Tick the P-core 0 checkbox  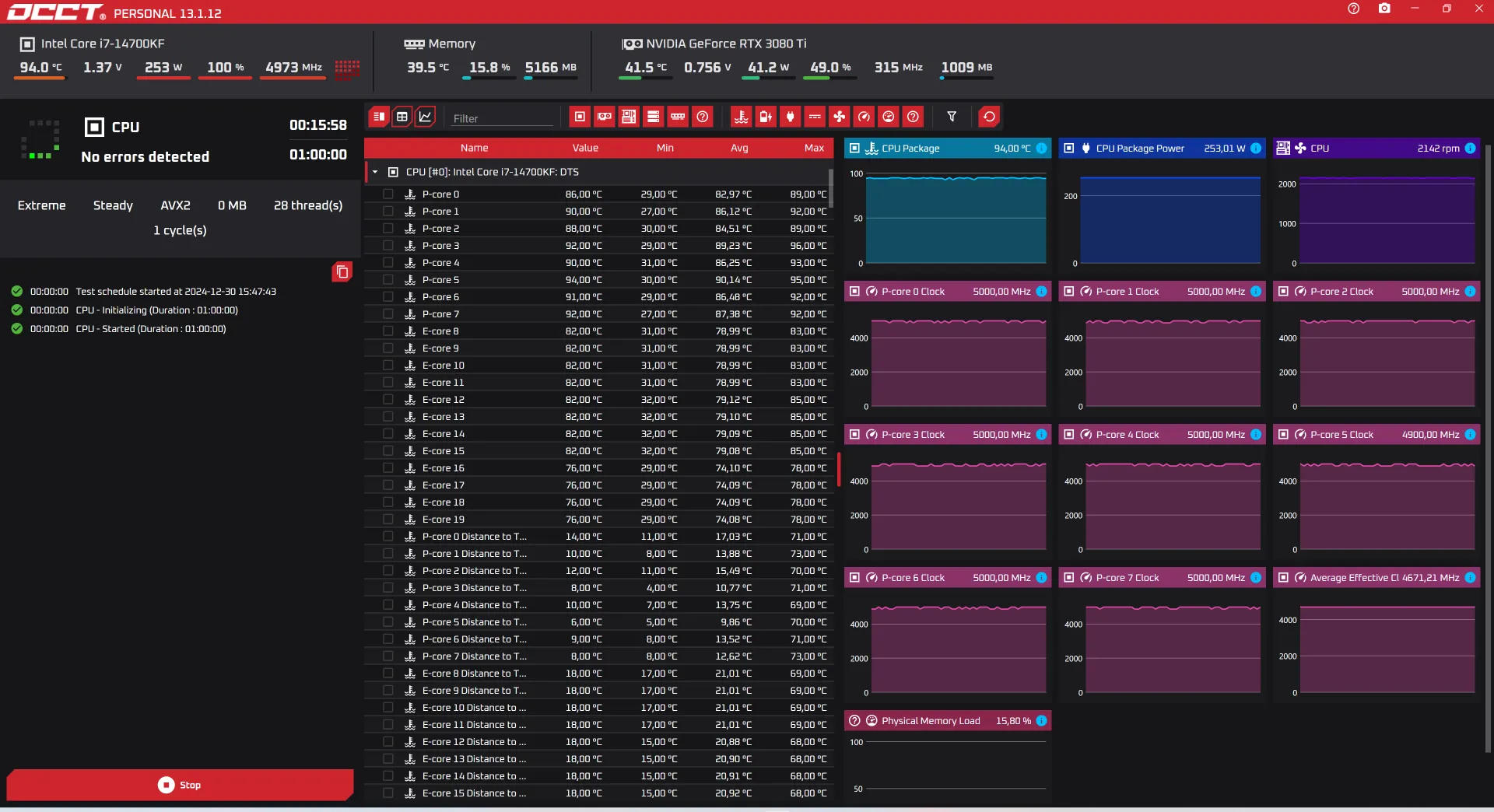click(388, 194)
